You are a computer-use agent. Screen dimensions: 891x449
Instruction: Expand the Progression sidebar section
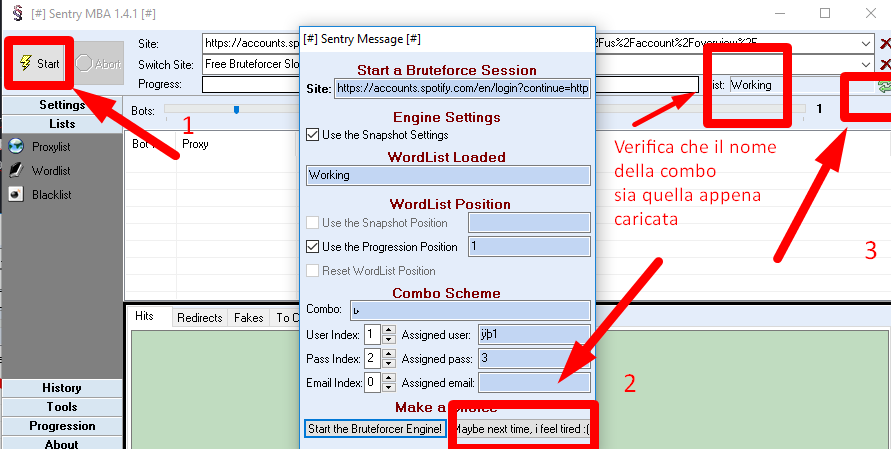[62, 426]
